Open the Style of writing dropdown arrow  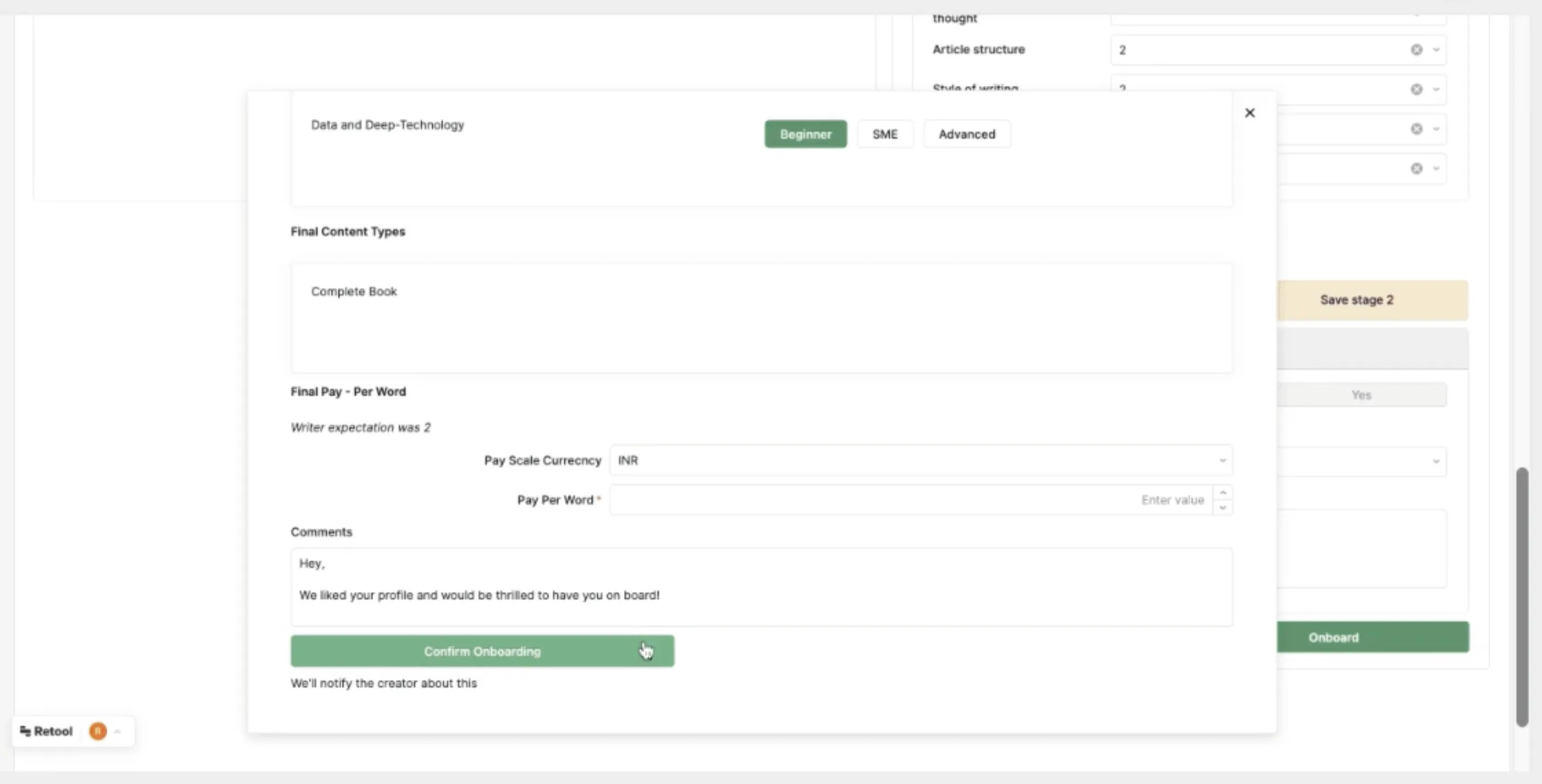click(1436, 89)
